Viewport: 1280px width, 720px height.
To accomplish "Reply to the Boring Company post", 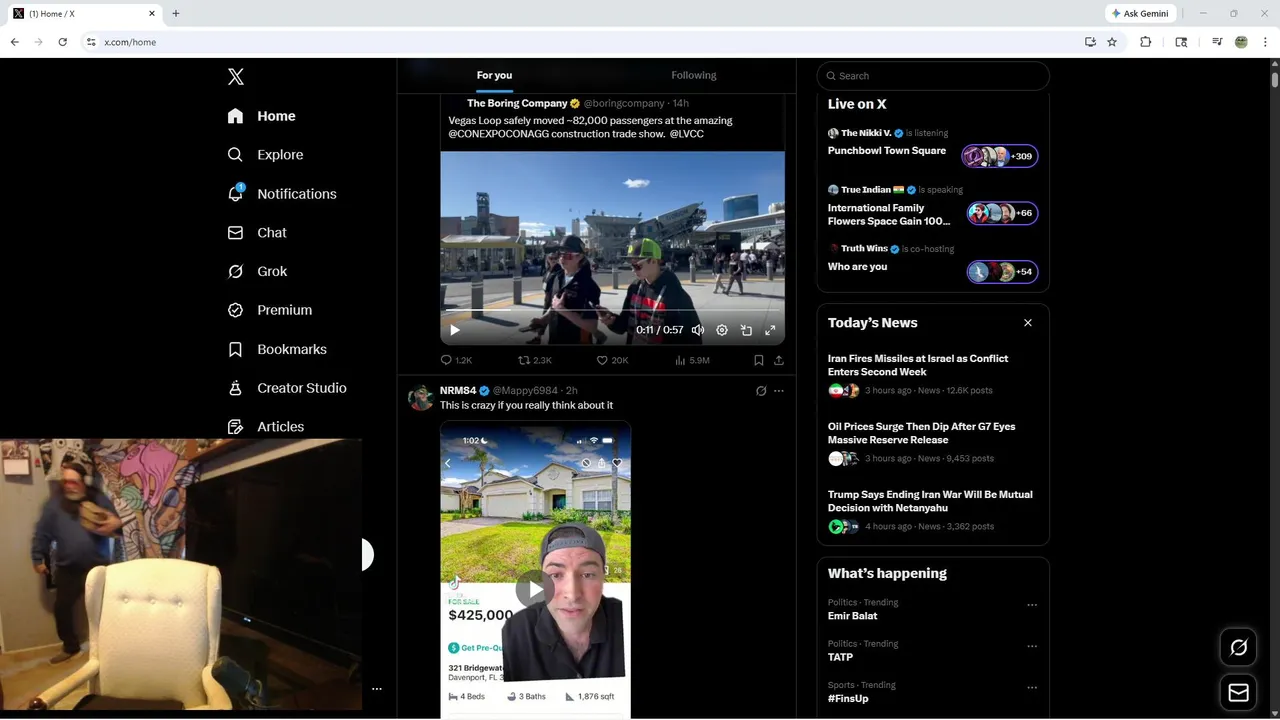I will (x=456, y=360).
